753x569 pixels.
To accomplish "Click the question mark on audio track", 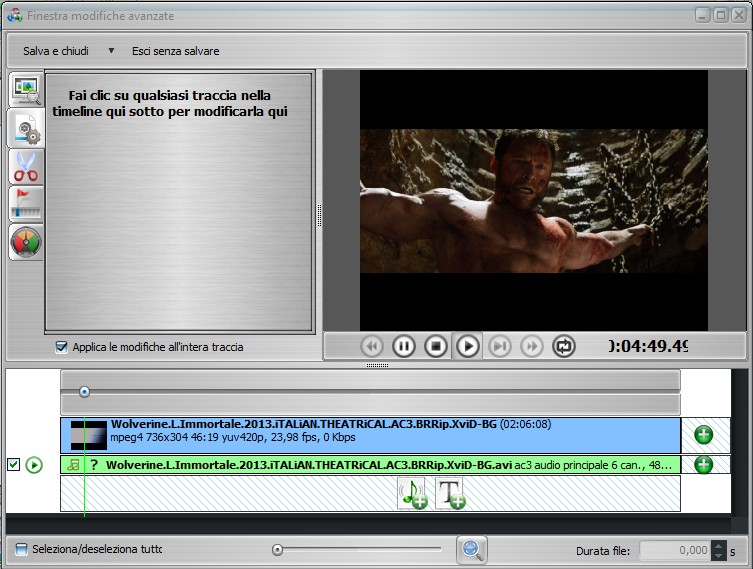I will pyautogui.click(x=94, y=465).
